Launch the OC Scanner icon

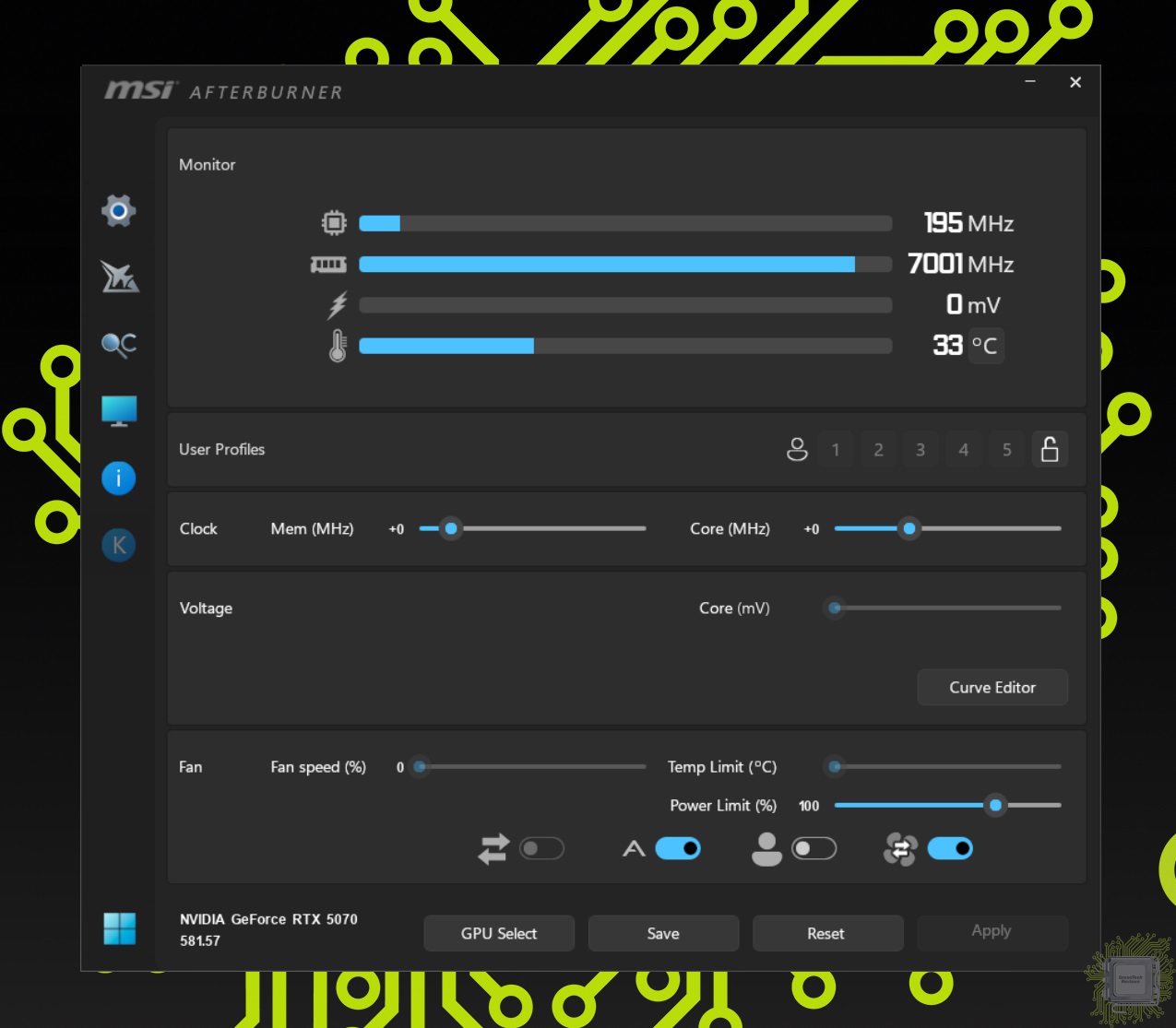click(x=119, y=344)
